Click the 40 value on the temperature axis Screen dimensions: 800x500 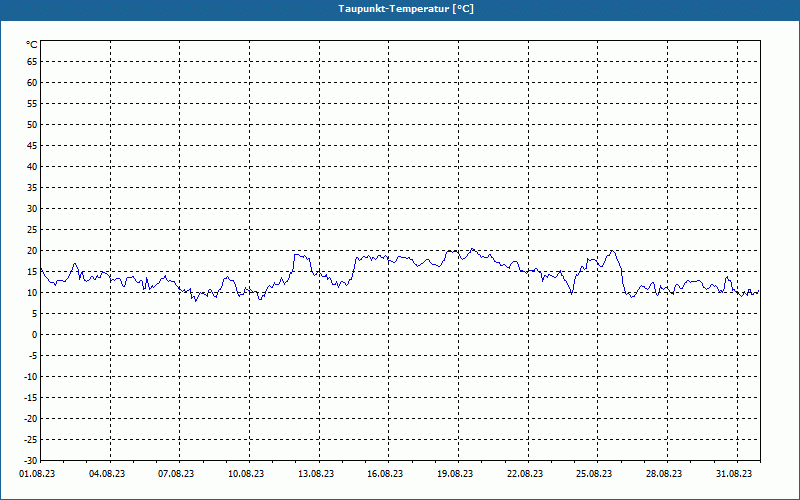point(32,167)
